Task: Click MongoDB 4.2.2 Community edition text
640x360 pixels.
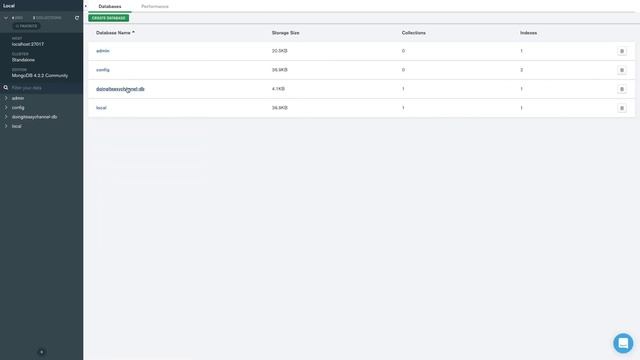Action: (40, 76)
